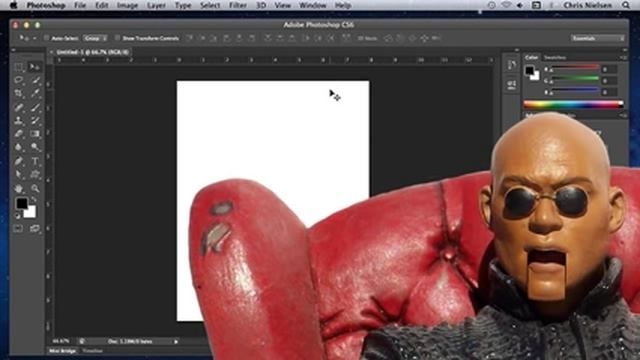
Task: Select the Blur tool
Action: (19, 147)
